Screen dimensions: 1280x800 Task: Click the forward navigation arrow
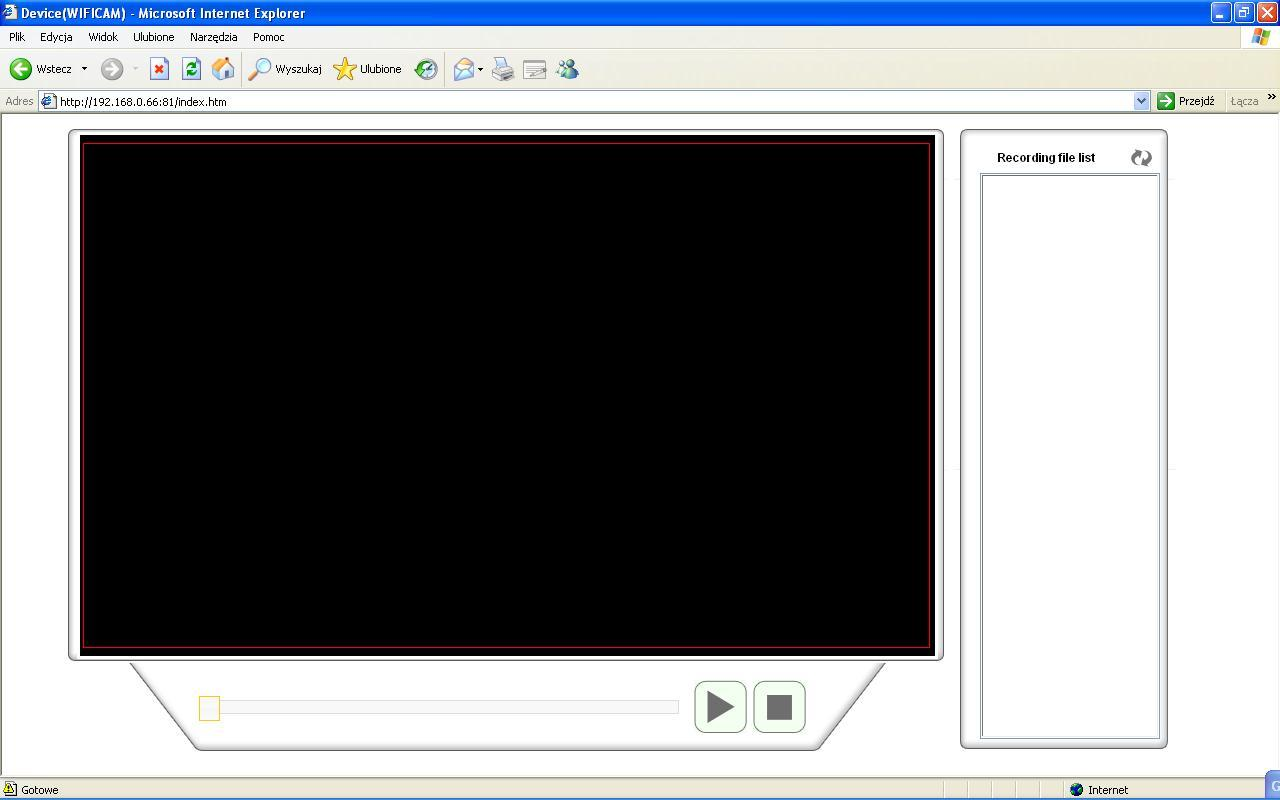coord(112,69)
